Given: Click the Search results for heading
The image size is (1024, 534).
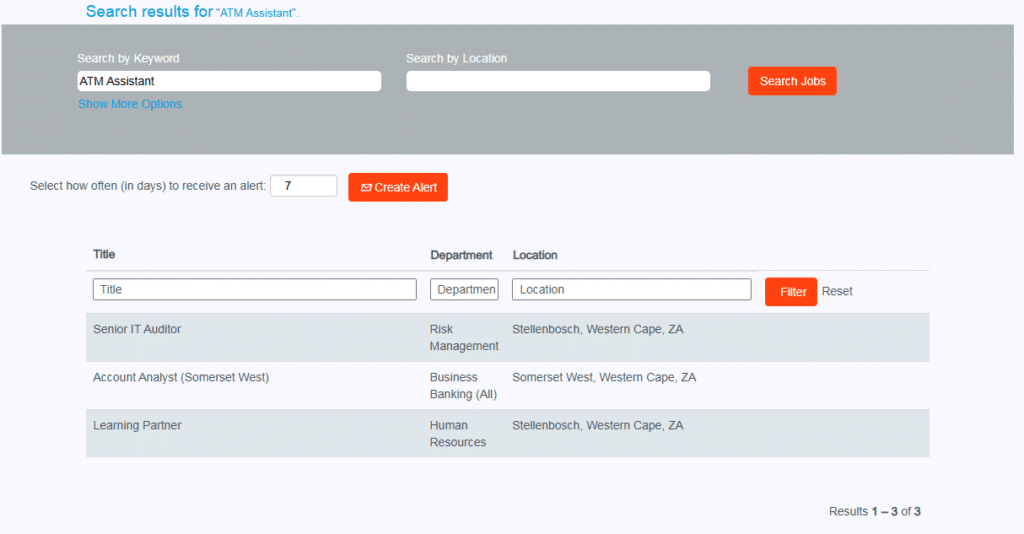Looking at the screenshot, I should (192, 12).
